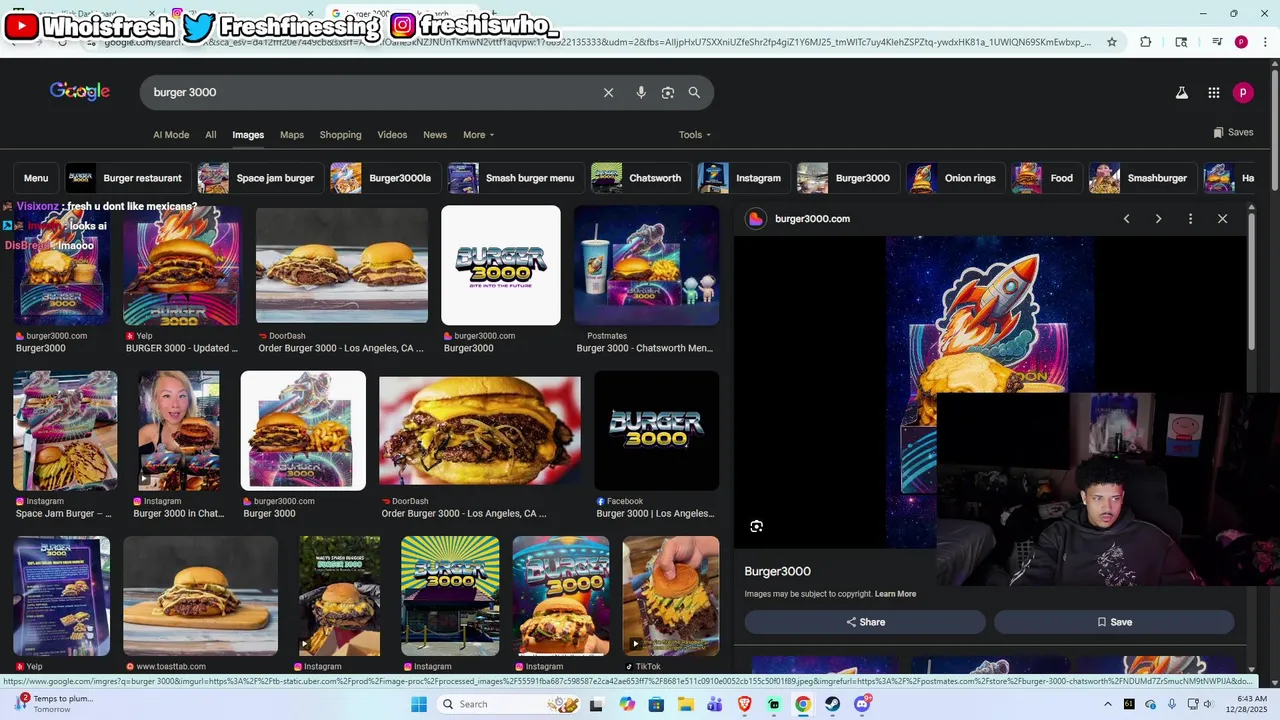
Task: Visit burger3000.com link in preview header
Action: tap(812, 219)
